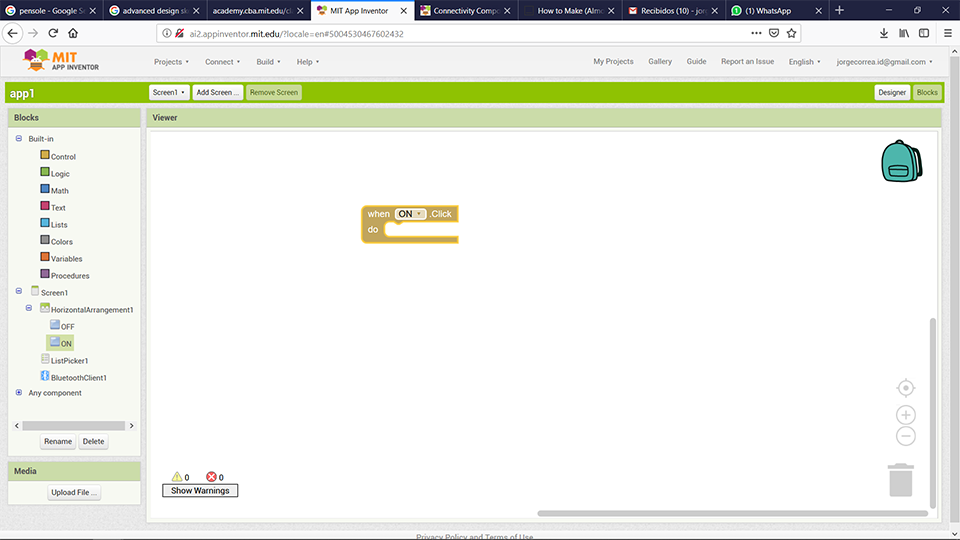This screenshot has height=540, width=960.
Task: Select the Procedures blocks color icon
Action: [45, 274]
